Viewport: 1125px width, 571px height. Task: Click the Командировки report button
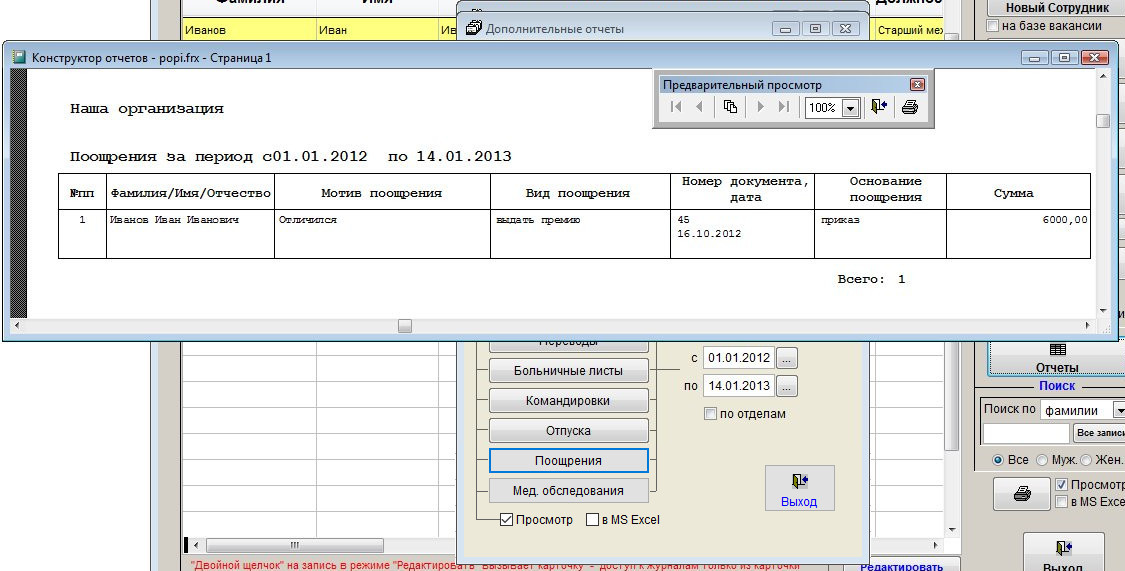click(568, 401)
